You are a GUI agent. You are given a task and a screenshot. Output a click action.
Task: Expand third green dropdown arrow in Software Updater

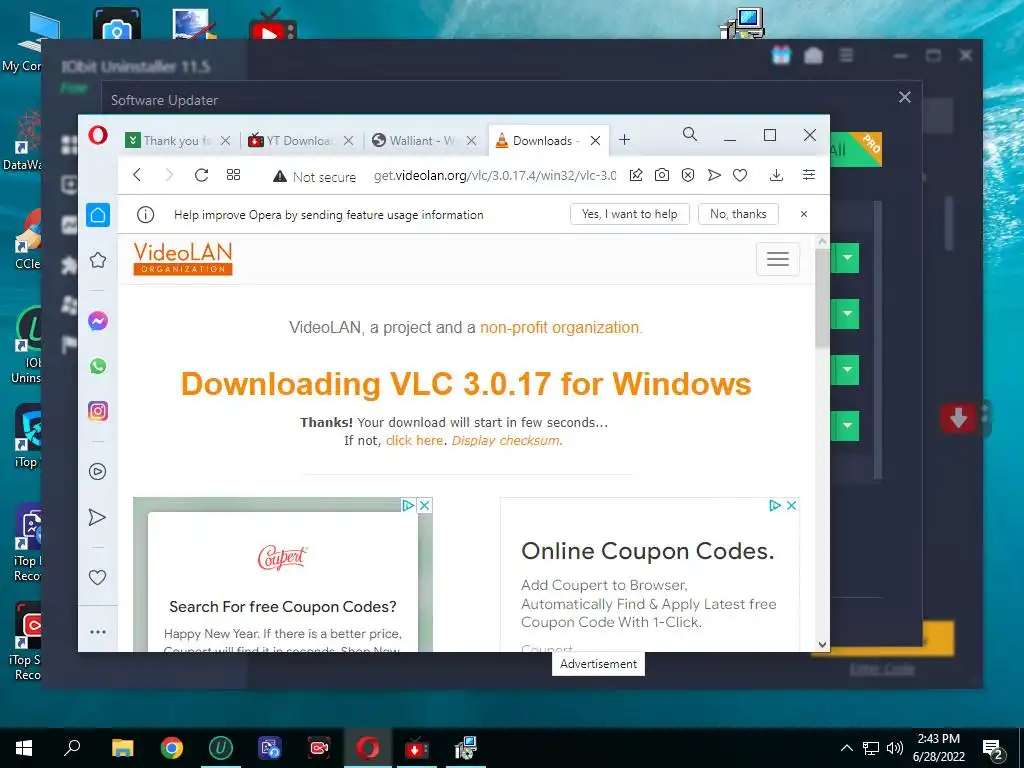(x=847, y=370)
